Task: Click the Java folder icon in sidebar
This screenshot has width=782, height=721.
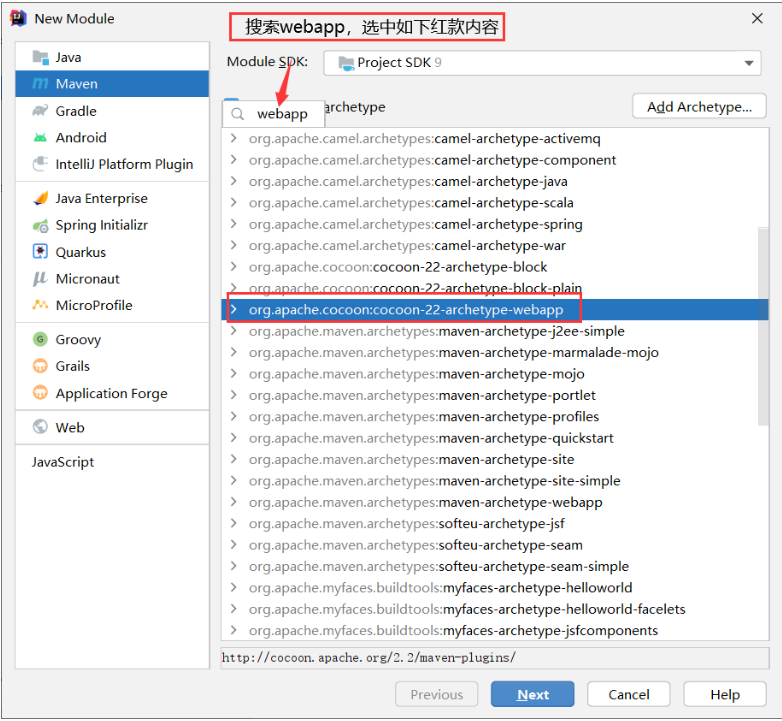Action: click(x=40, y=57)
